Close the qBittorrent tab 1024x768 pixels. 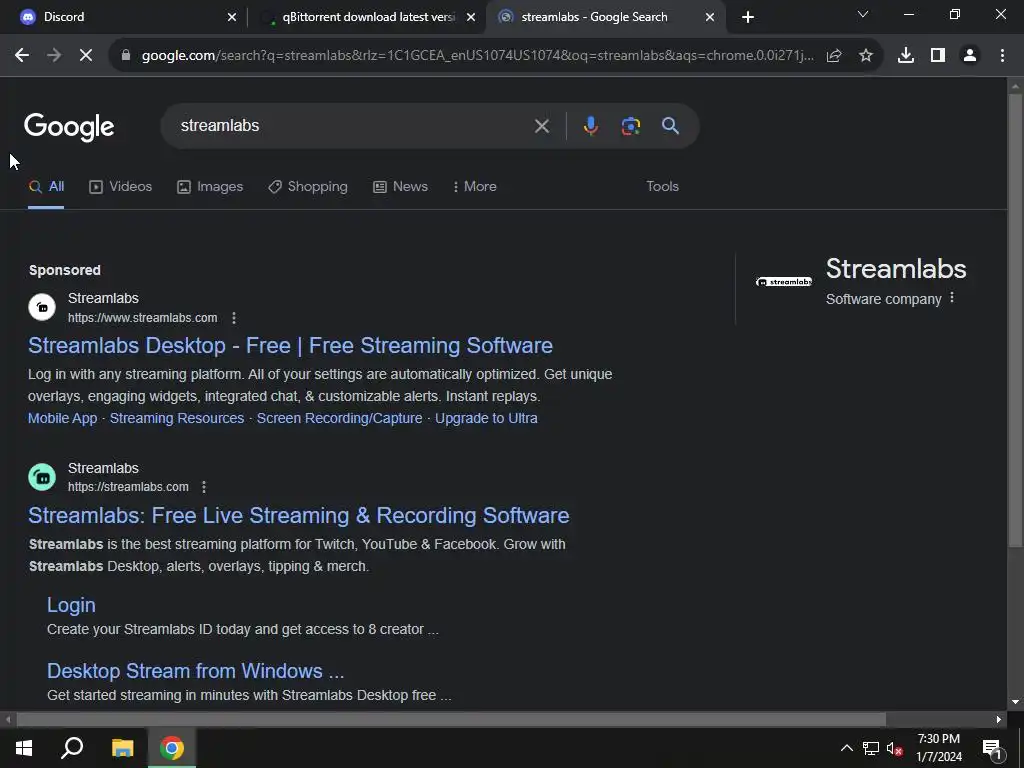coord(471,17)
